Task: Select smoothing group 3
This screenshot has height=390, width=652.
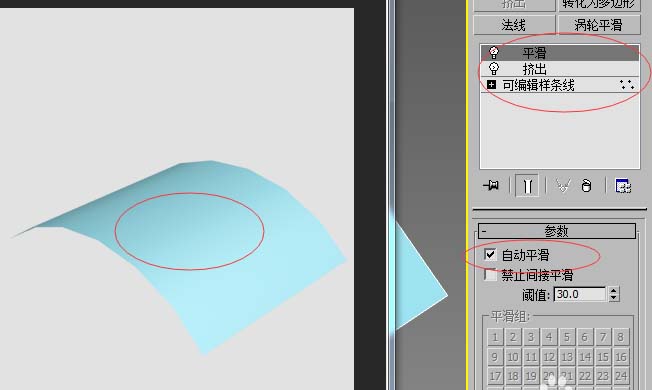Action: 531,337
